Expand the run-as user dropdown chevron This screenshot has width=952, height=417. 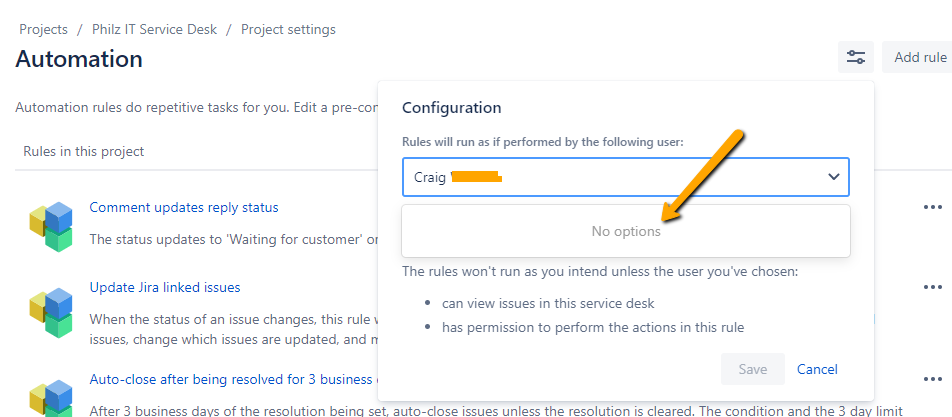(x=834, y=177)
